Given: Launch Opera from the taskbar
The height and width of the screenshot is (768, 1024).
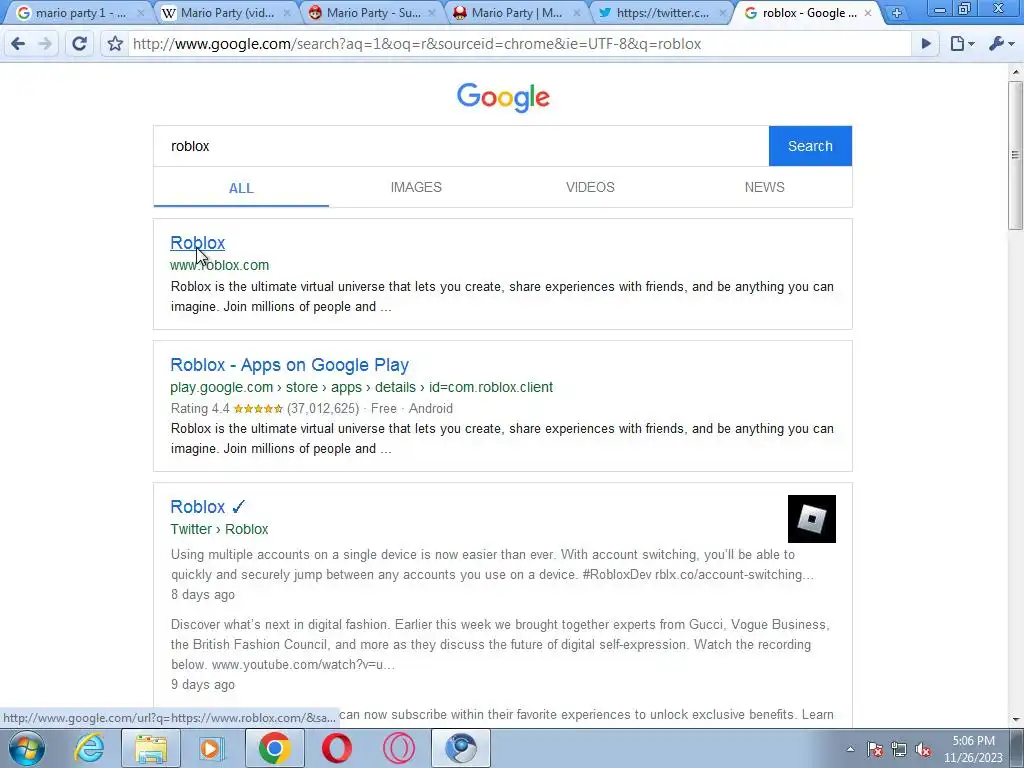Looking at the screenshot, I should tap(336, 748).
